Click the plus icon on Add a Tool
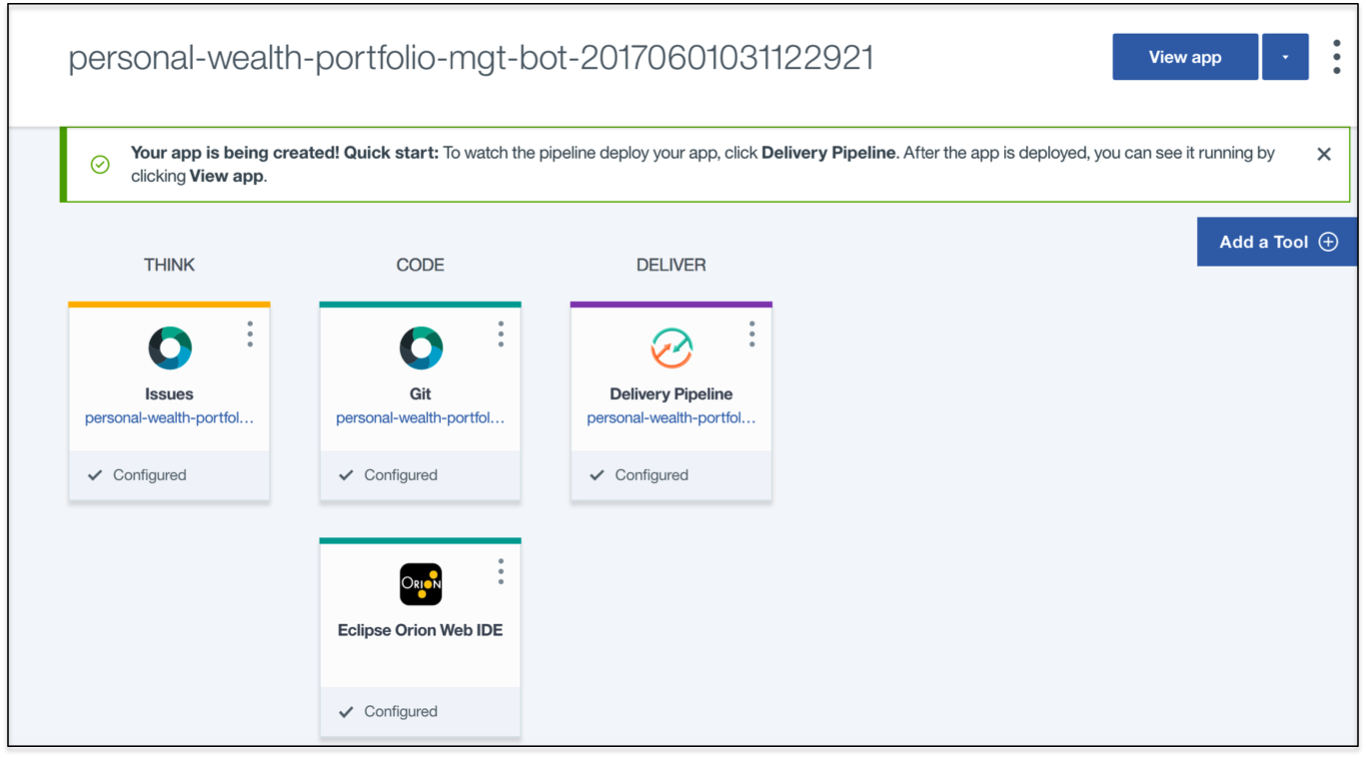Viewport: 1366px width, 758px height. coord(1328,242)
